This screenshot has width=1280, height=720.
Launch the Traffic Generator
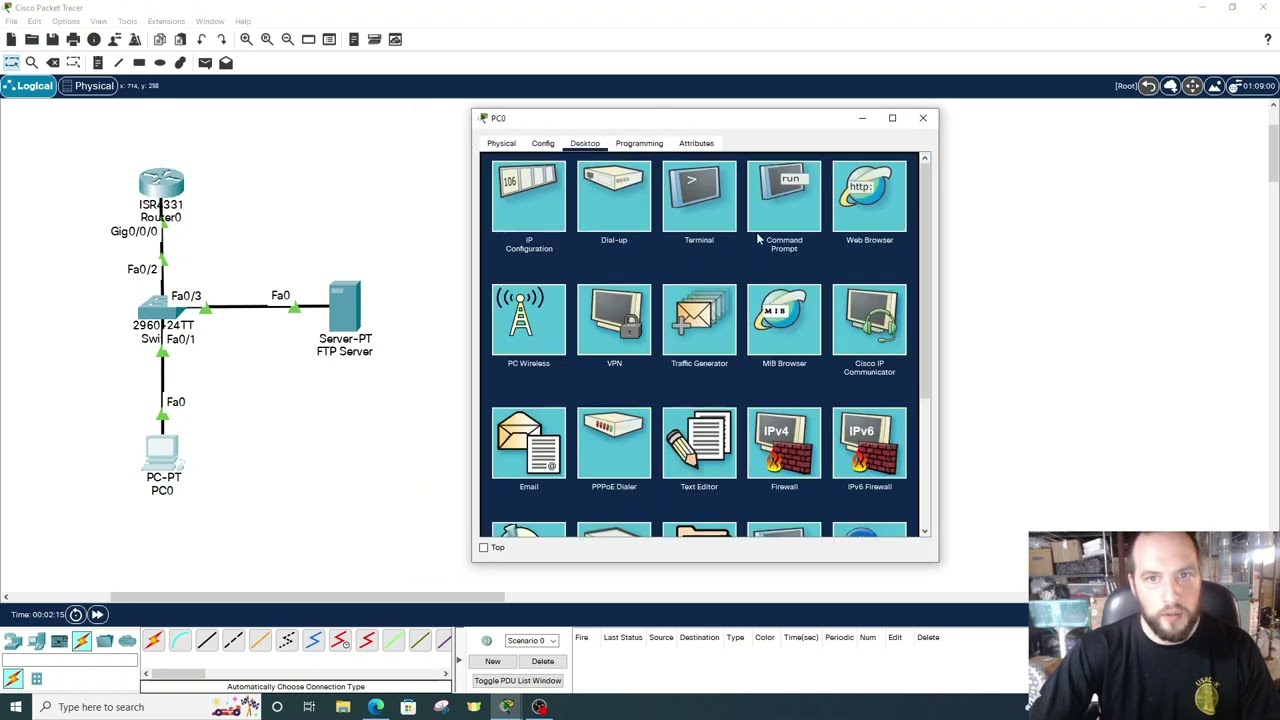click(x=699, y=320)
